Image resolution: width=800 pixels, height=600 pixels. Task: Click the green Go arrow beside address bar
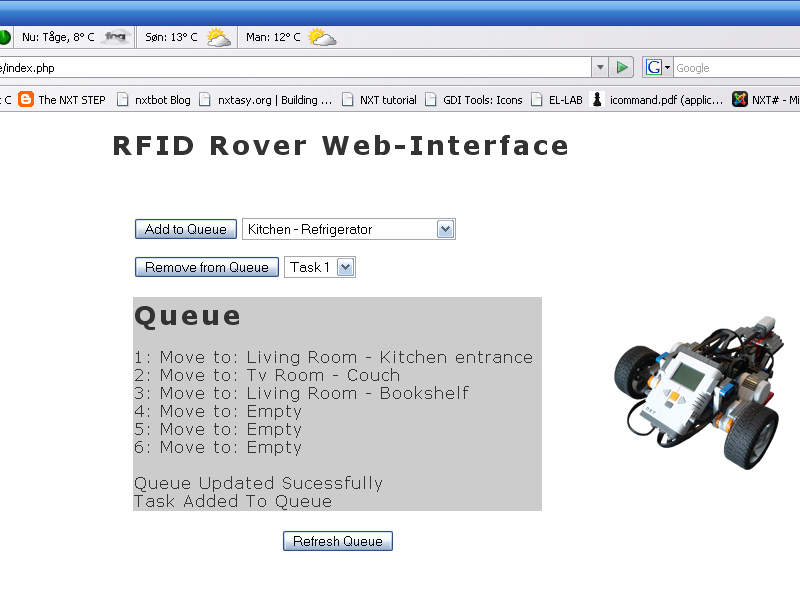(x=621, y=67)
